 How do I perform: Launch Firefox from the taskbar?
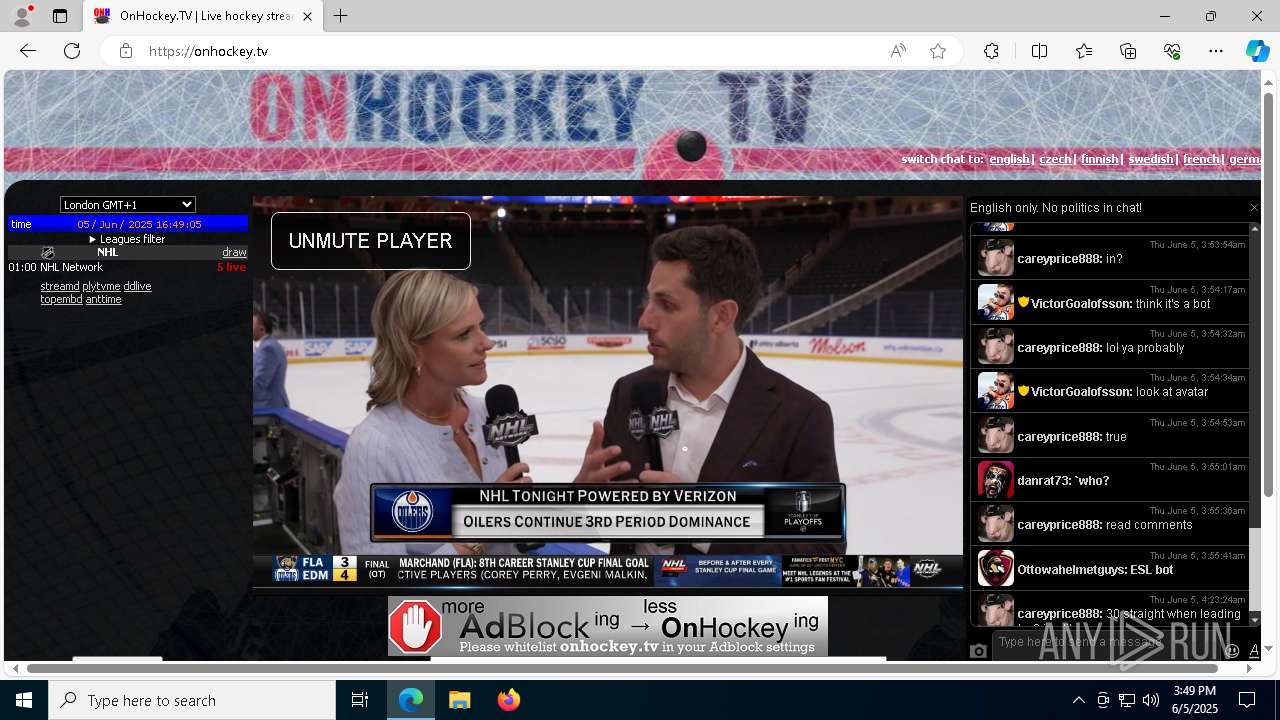pos(508,700)
